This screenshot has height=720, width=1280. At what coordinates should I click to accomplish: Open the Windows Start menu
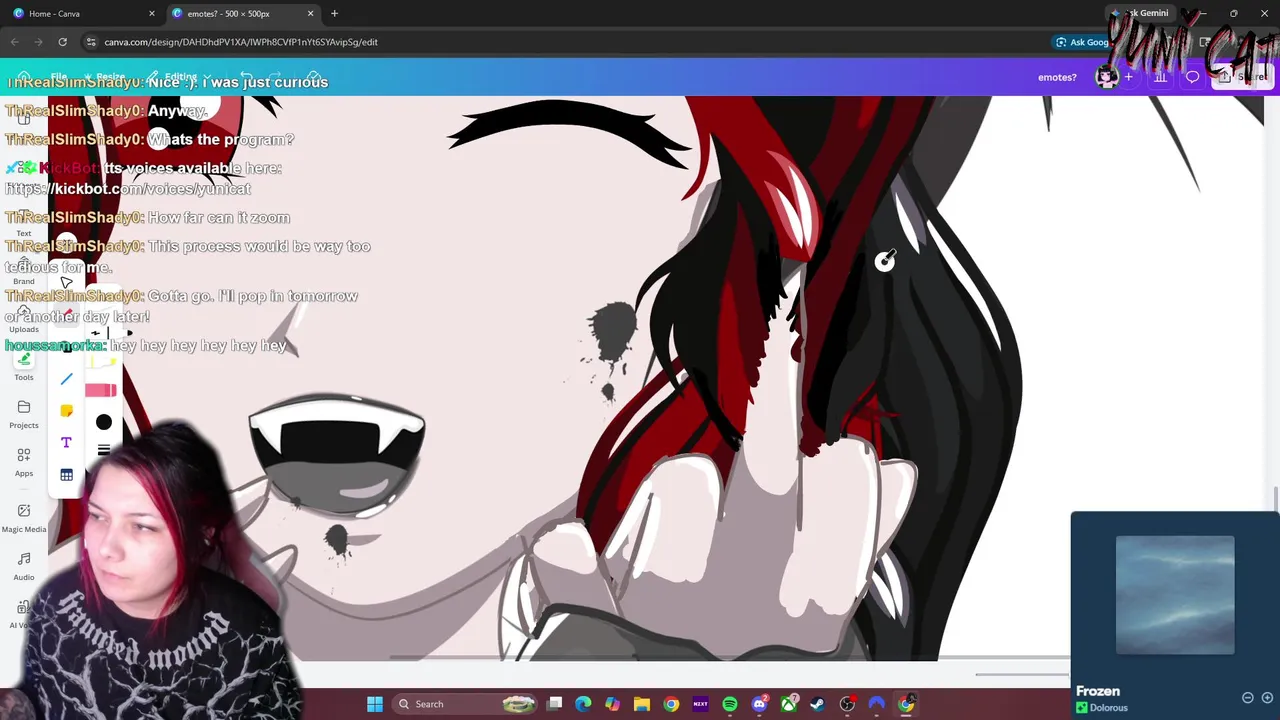[375, 704]
